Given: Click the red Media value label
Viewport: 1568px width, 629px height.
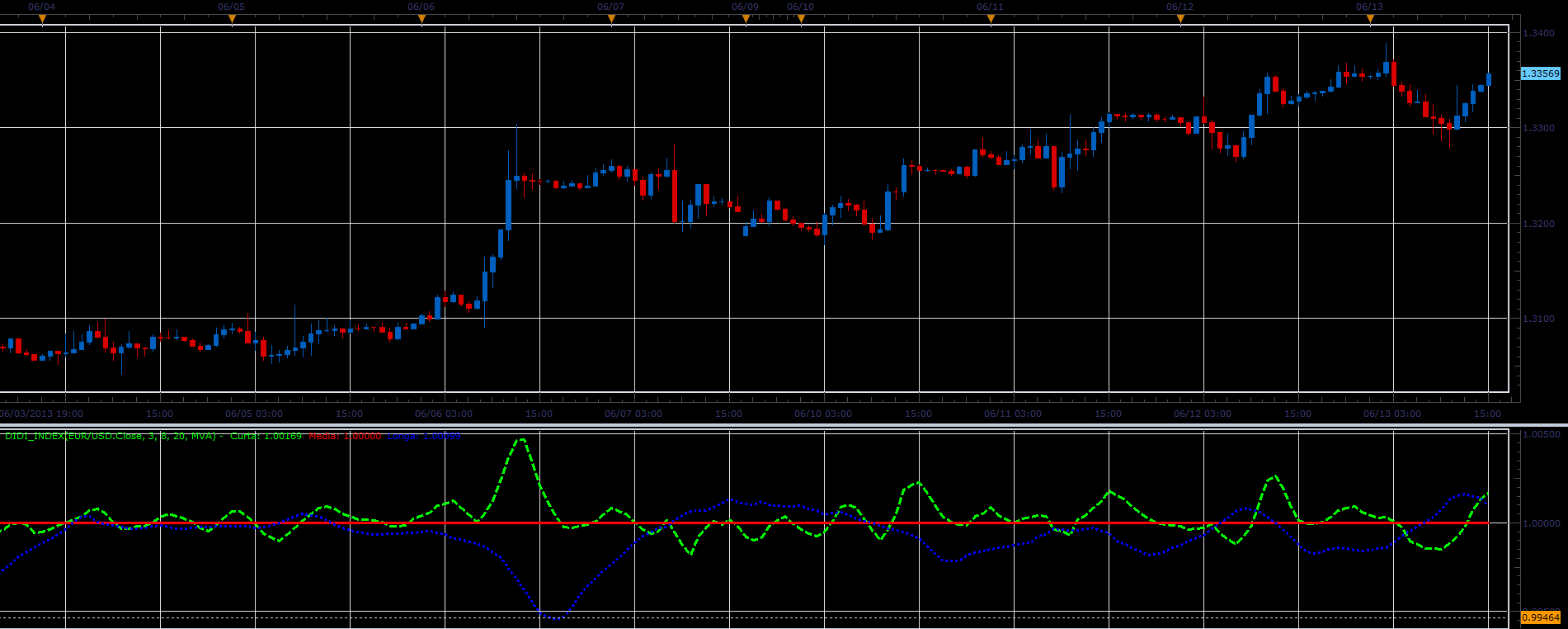Looking at the screenshot, I should point(345,436).
